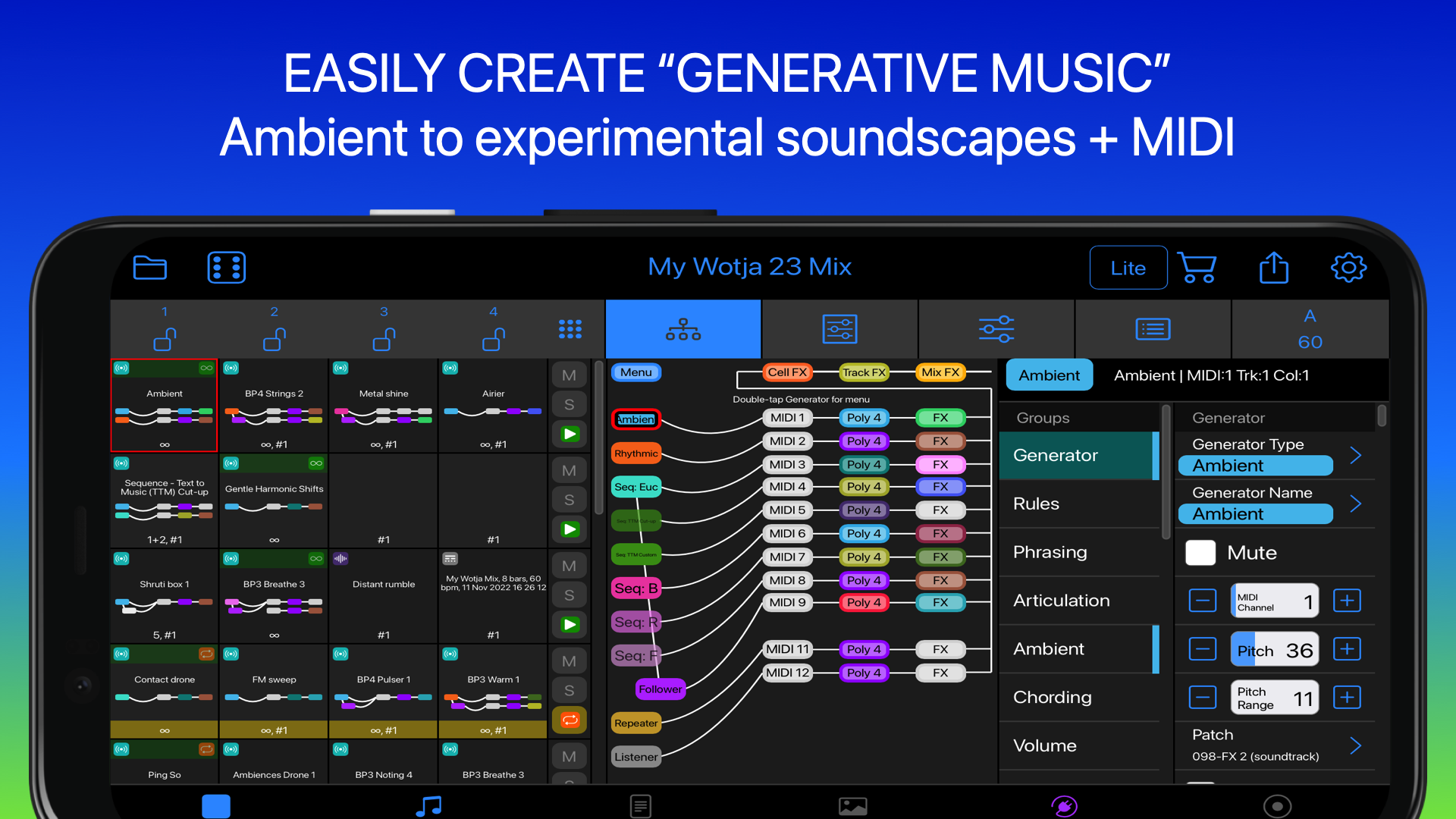Unlock track 1 with its padlock toggle

click(x=165, y=340)
